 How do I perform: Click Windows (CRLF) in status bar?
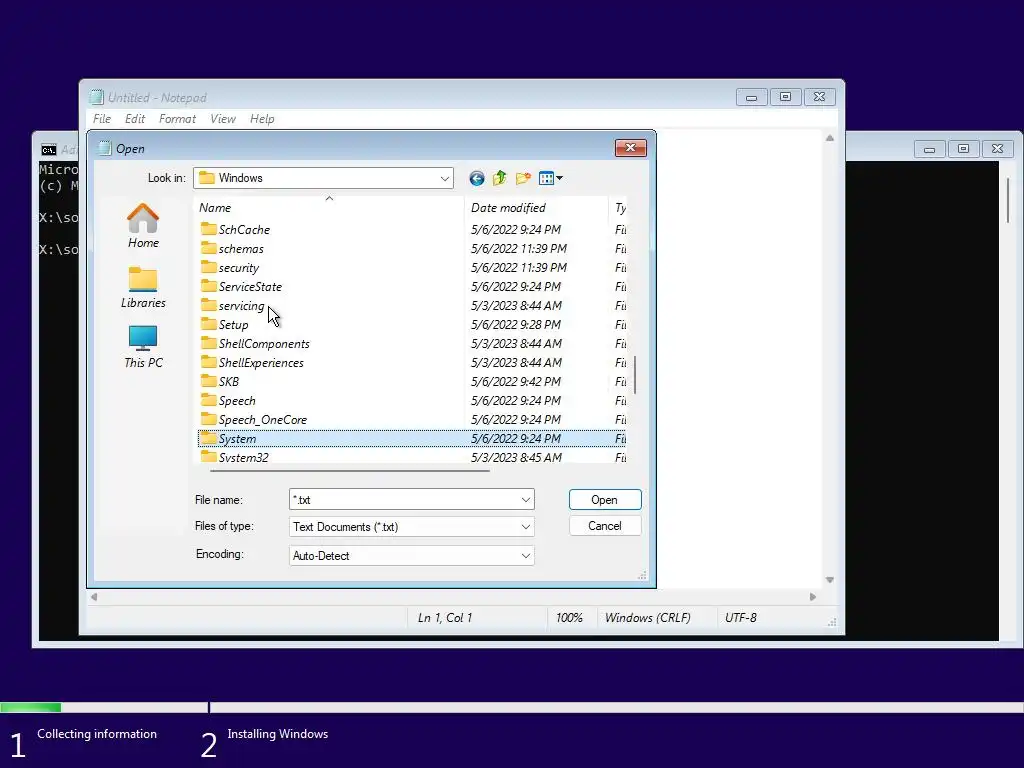tap(647, 618)
